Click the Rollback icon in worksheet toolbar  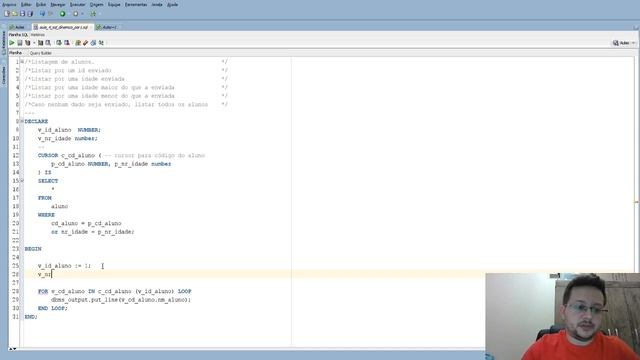67,43
